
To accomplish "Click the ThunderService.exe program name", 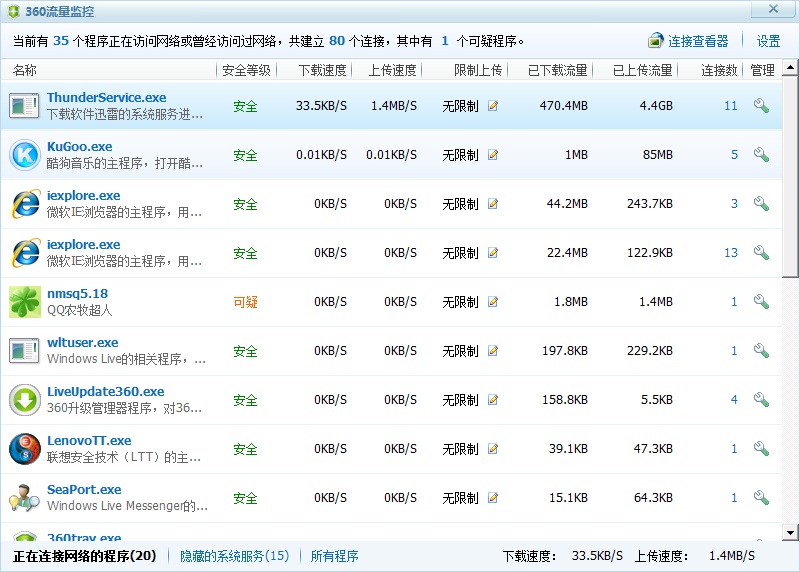I will coord(106,98).
